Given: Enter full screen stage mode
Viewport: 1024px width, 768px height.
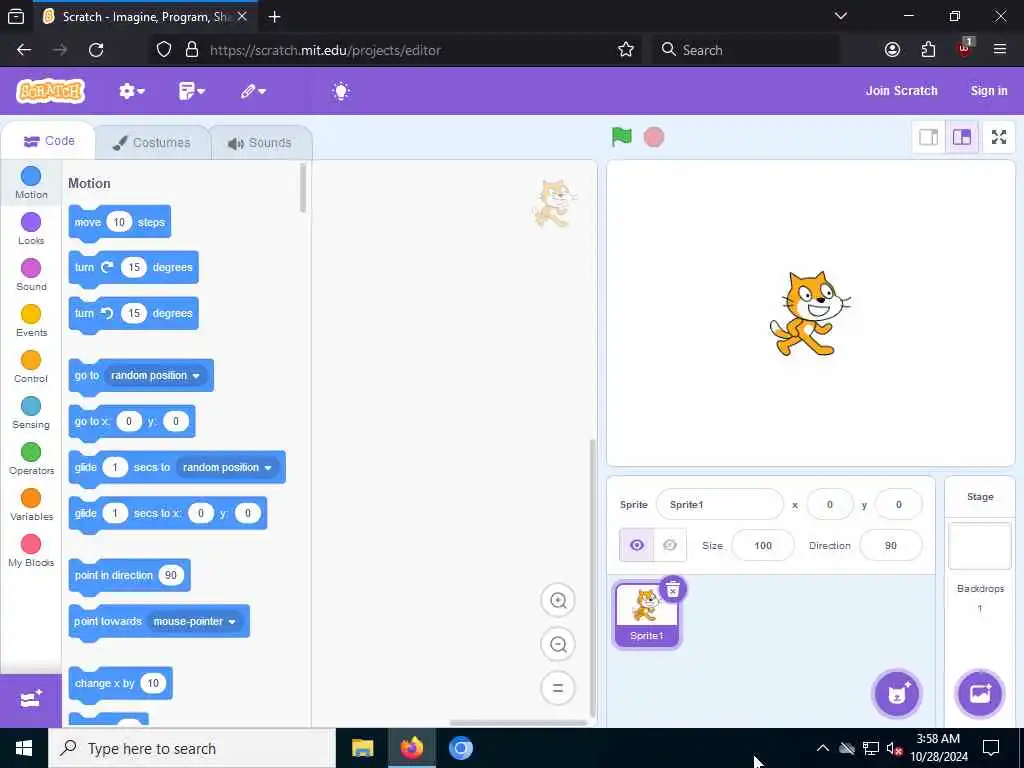Looking at the screenshot, I should pos(999,137).
